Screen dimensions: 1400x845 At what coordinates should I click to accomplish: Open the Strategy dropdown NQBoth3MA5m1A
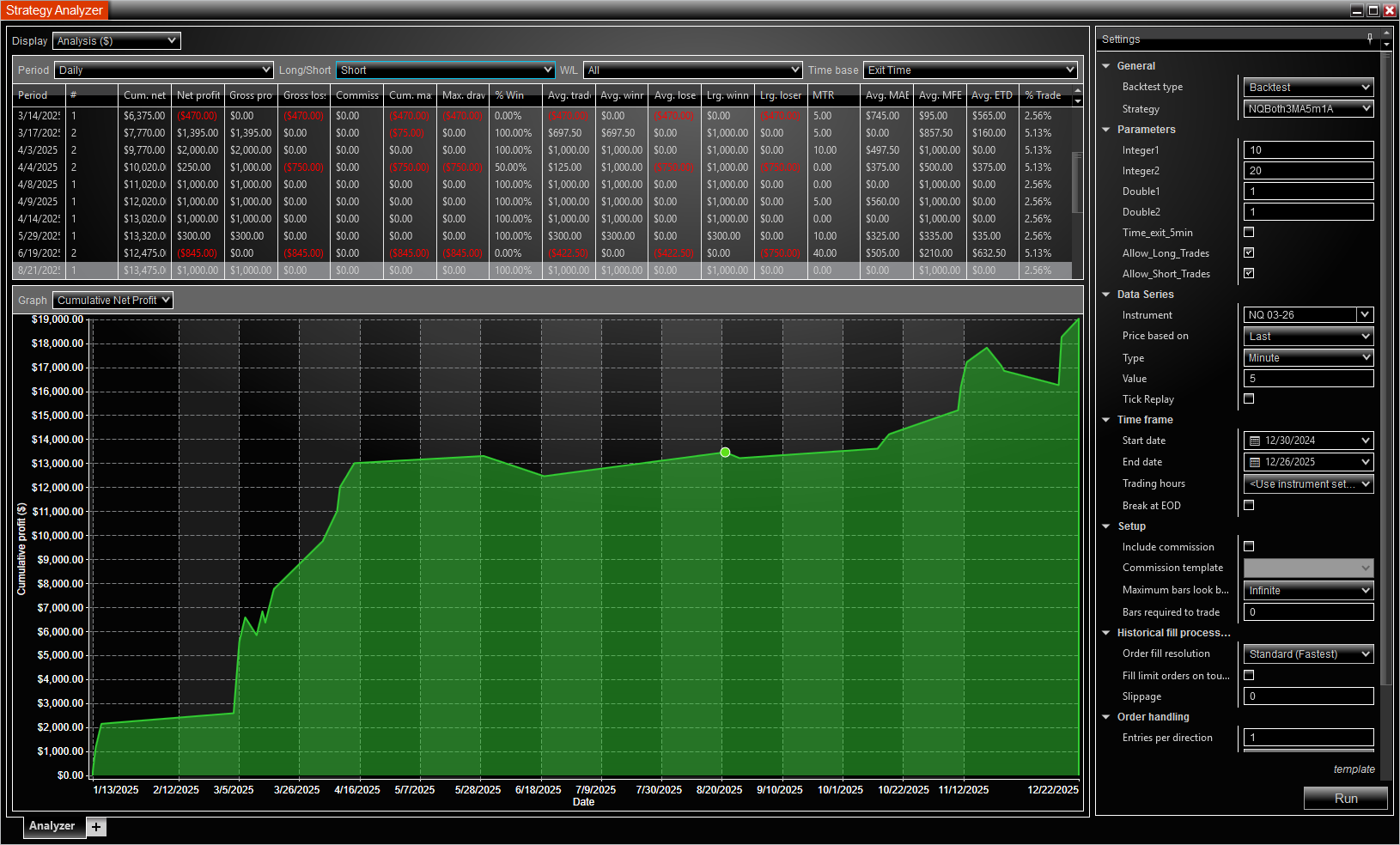pyautogui.click(x=1308, y=109)
